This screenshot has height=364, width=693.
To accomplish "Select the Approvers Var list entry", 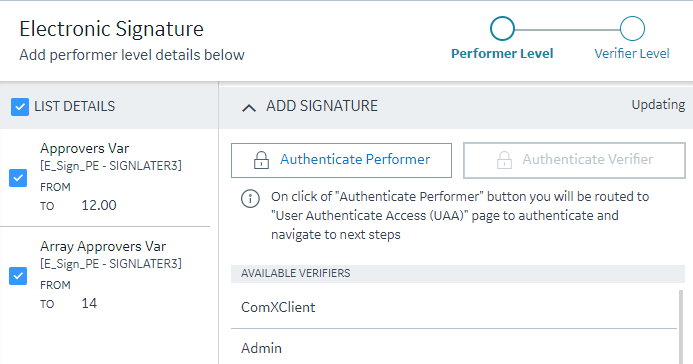I will (105, 178).
